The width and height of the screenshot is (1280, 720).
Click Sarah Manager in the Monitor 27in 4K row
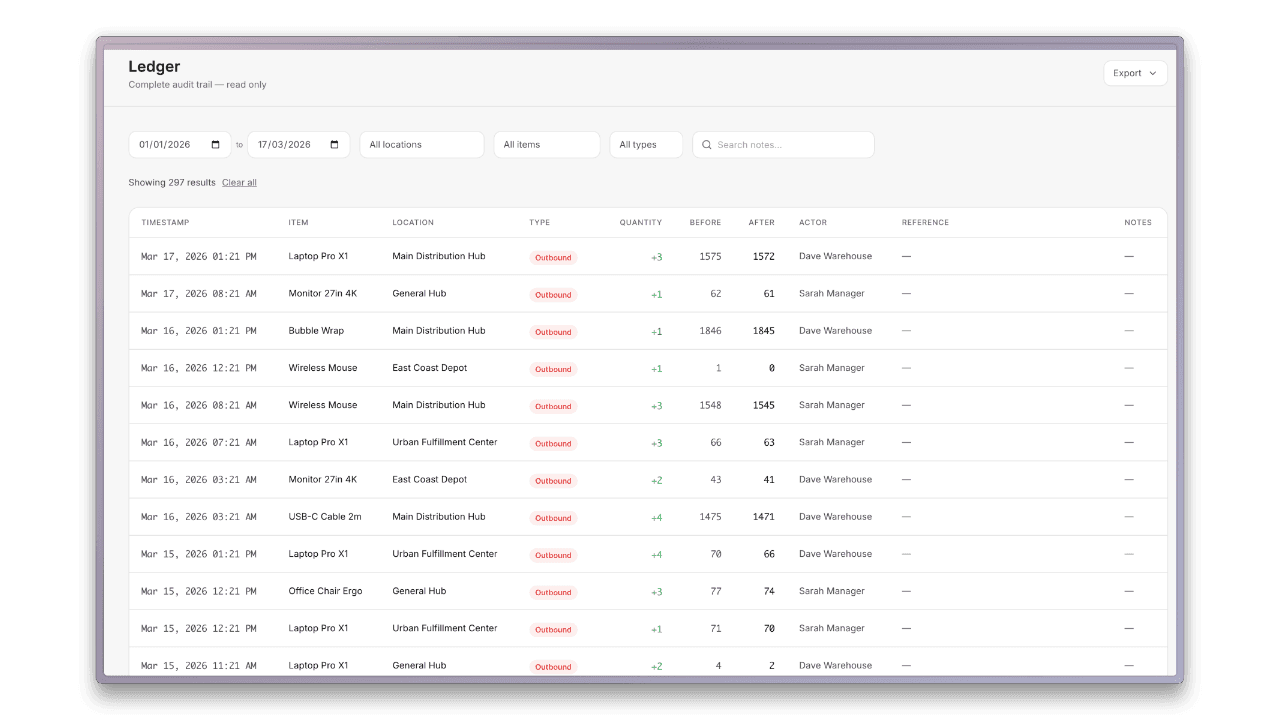click(x=831, y=294)
